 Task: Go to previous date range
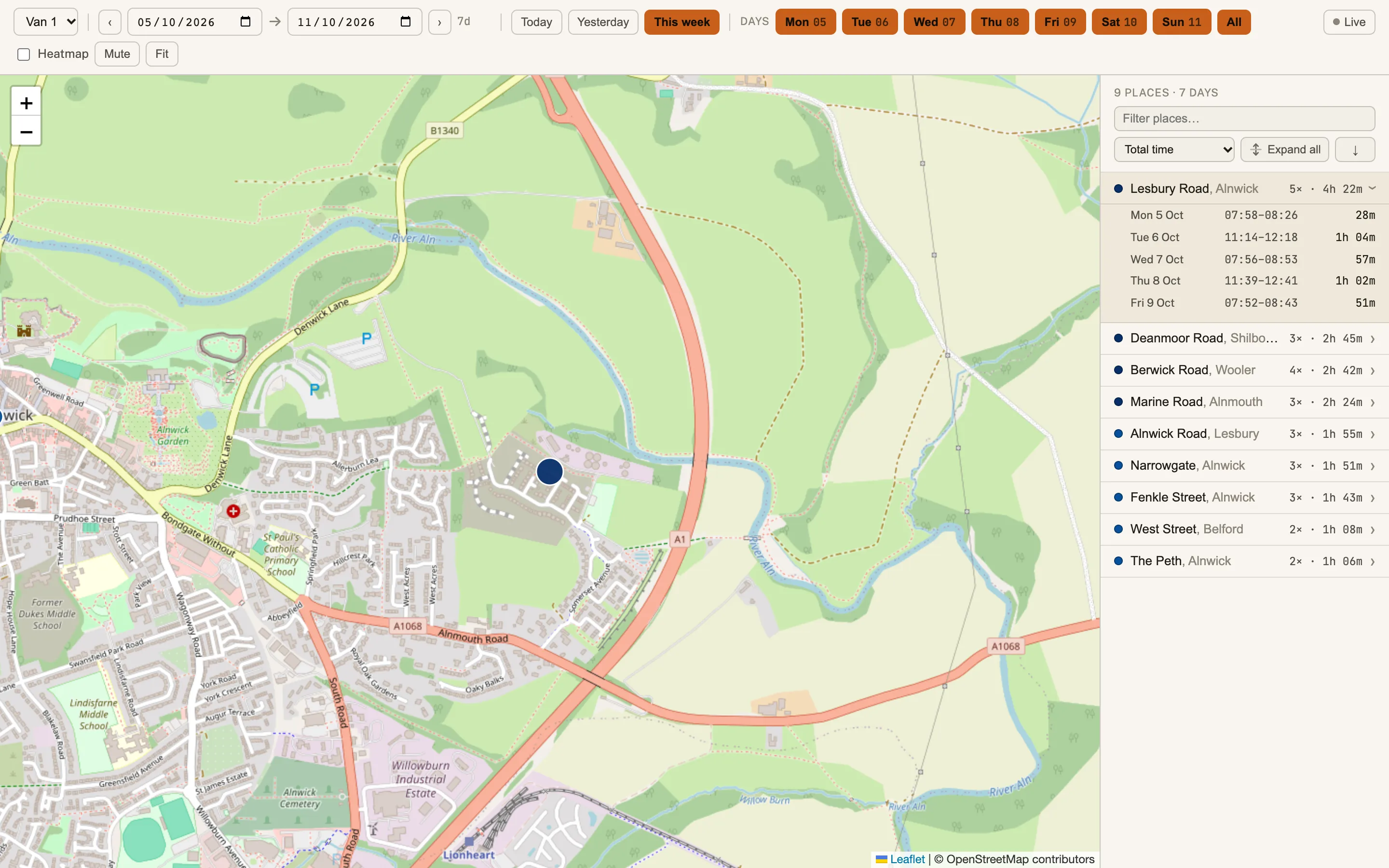click(x=109, y=22)
